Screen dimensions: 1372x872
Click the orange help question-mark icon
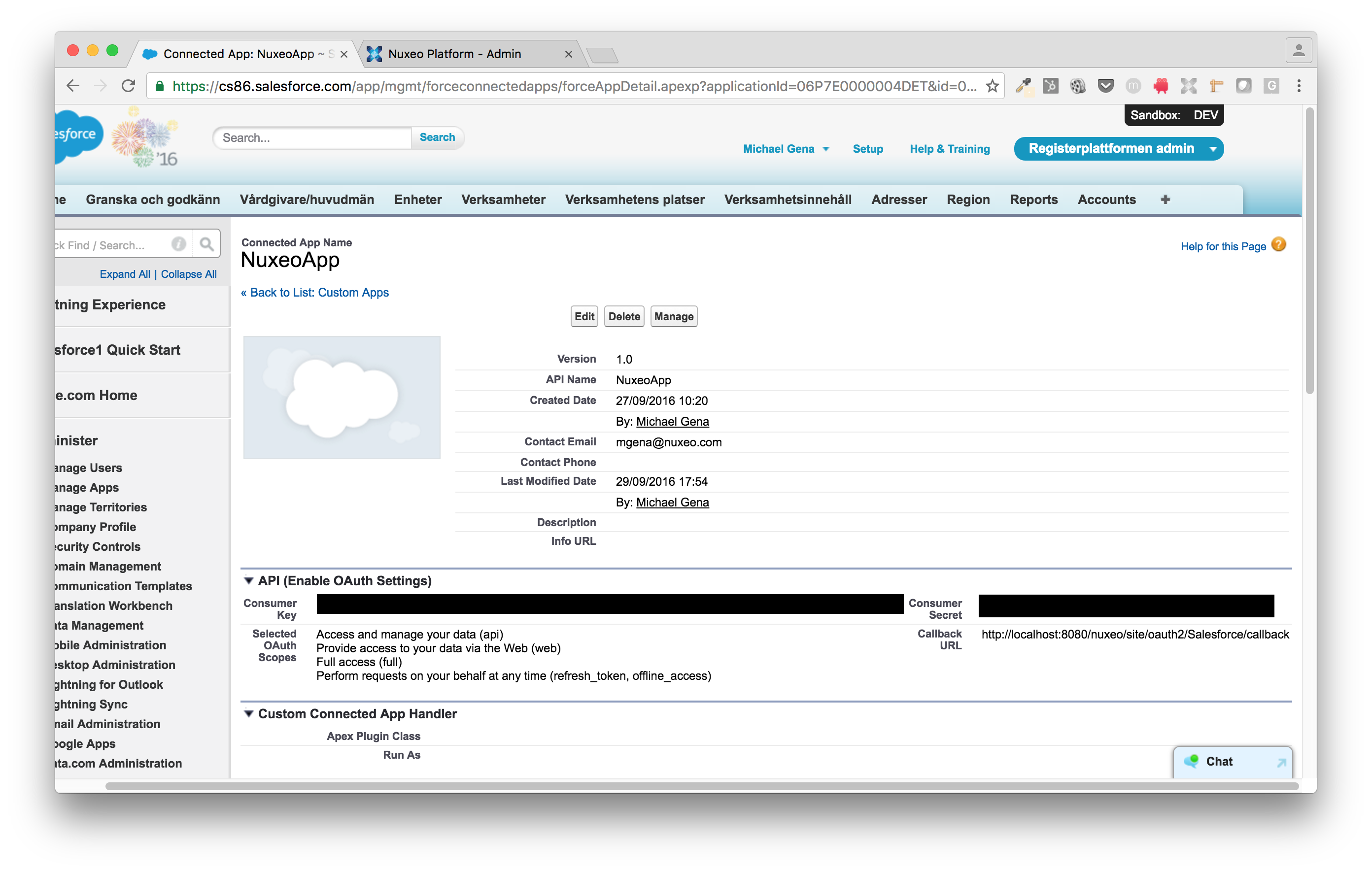point(1278,245)
